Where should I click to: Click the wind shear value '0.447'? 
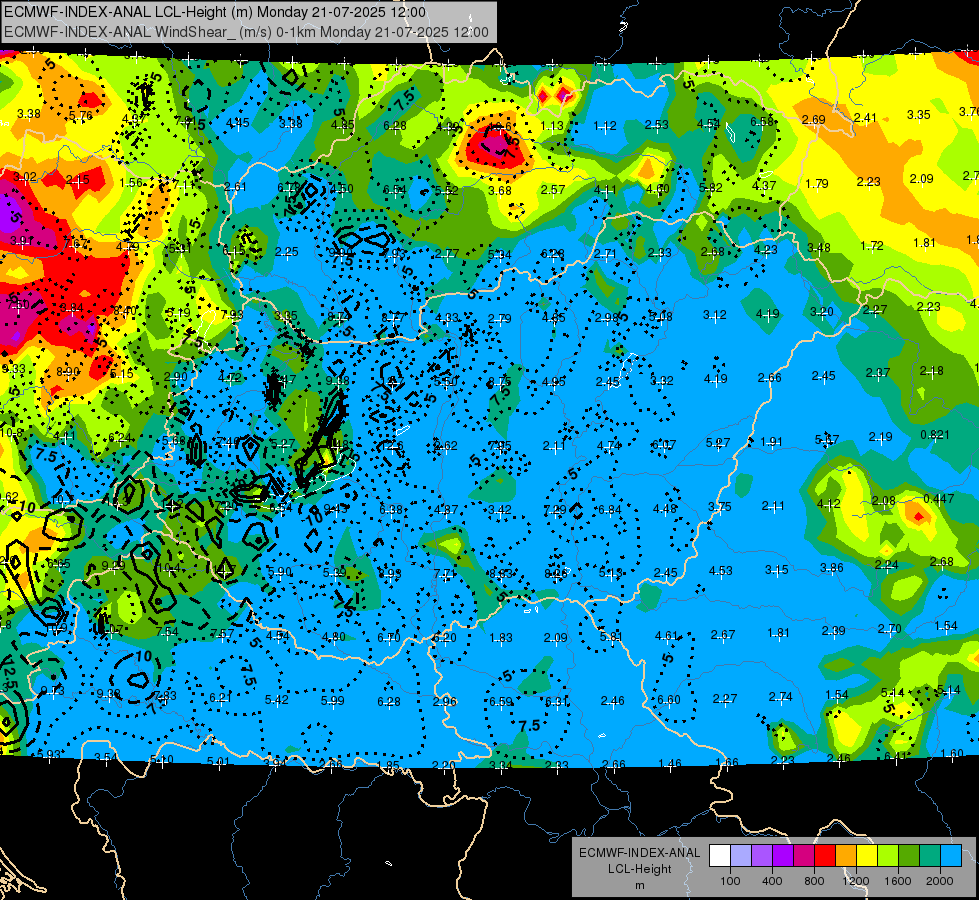pyautogui.click(x=938, y=498)
